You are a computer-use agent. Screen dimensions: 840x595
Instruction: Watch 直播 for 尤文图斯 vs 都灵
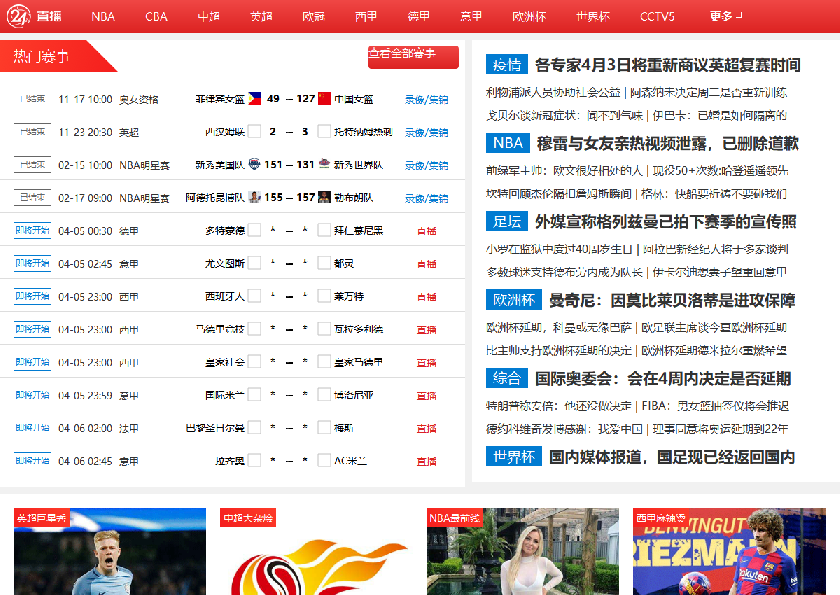427,264
